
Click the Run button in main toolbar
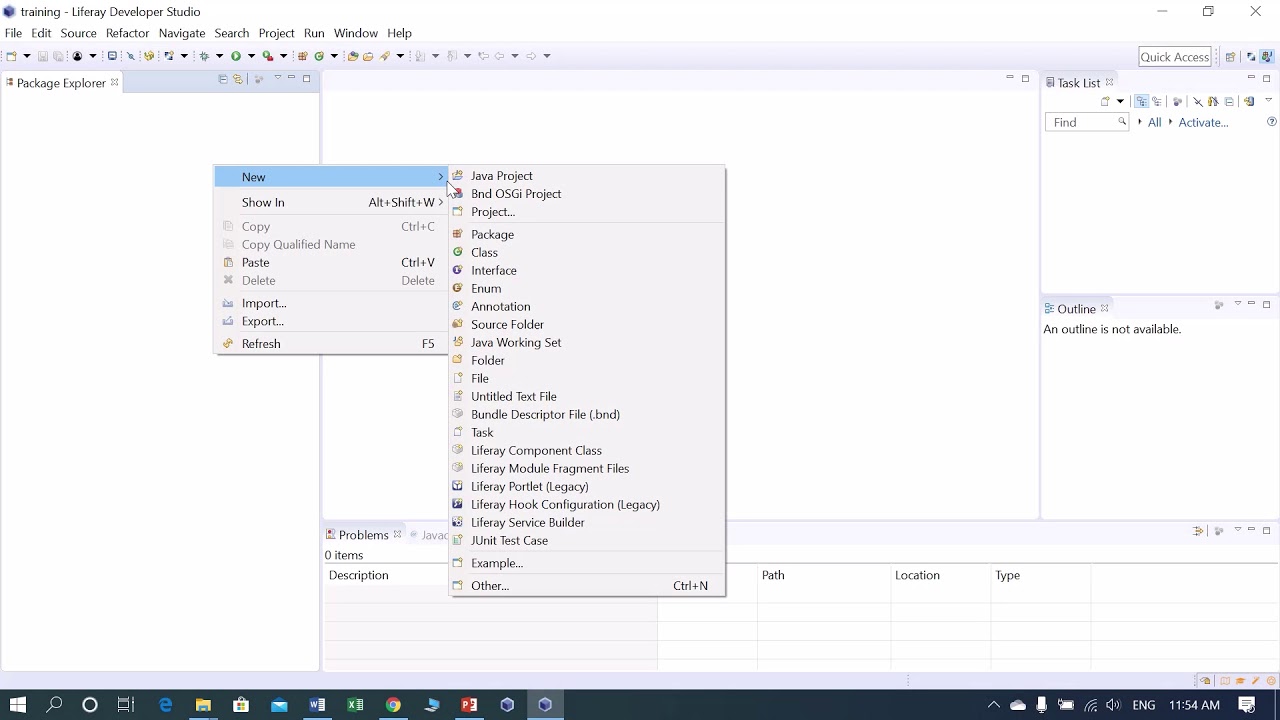[x=236, y=56]
